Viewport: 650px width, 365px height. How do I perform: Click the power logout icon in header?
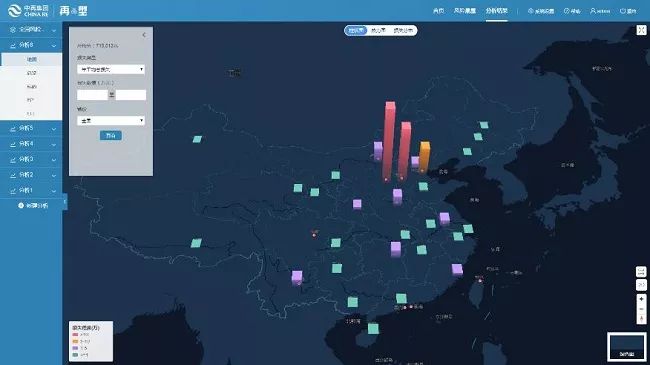tap(623, 11)
